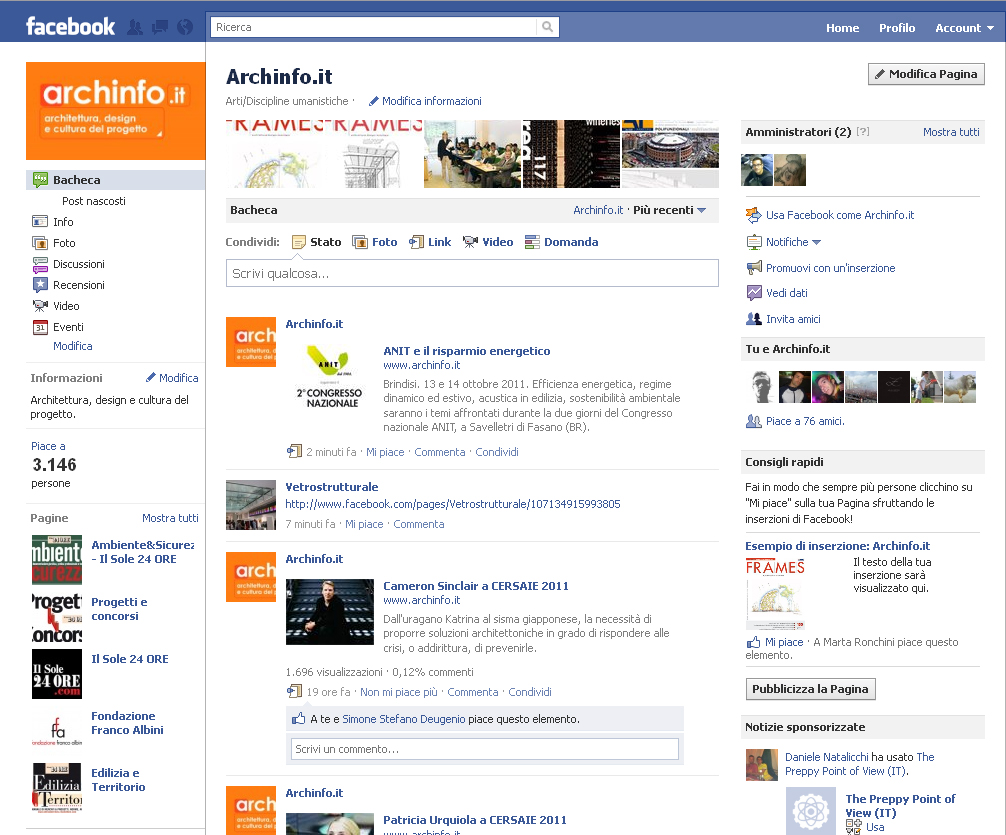Open Fondazione Franco Albini page link

(x=127, y=723)
